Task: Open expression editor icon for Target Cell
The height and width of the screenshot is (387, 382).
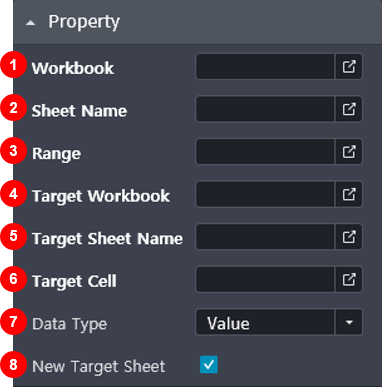Action: pyautogui.click(x=349, y=280)
